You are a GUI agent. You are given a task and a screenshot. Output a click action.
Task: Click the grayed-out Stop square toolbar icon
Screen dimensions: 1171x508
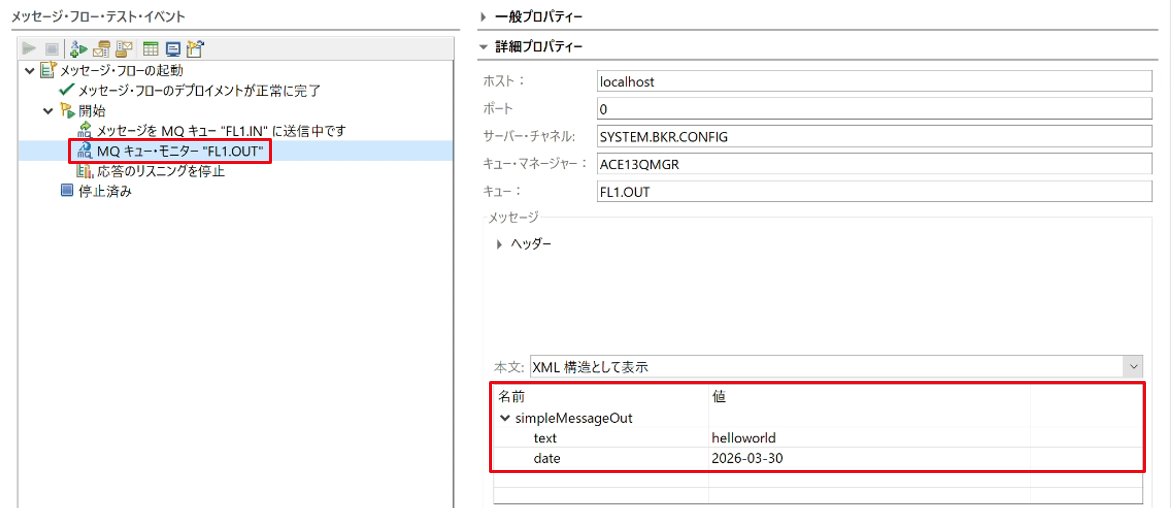[x=52, y=49]
